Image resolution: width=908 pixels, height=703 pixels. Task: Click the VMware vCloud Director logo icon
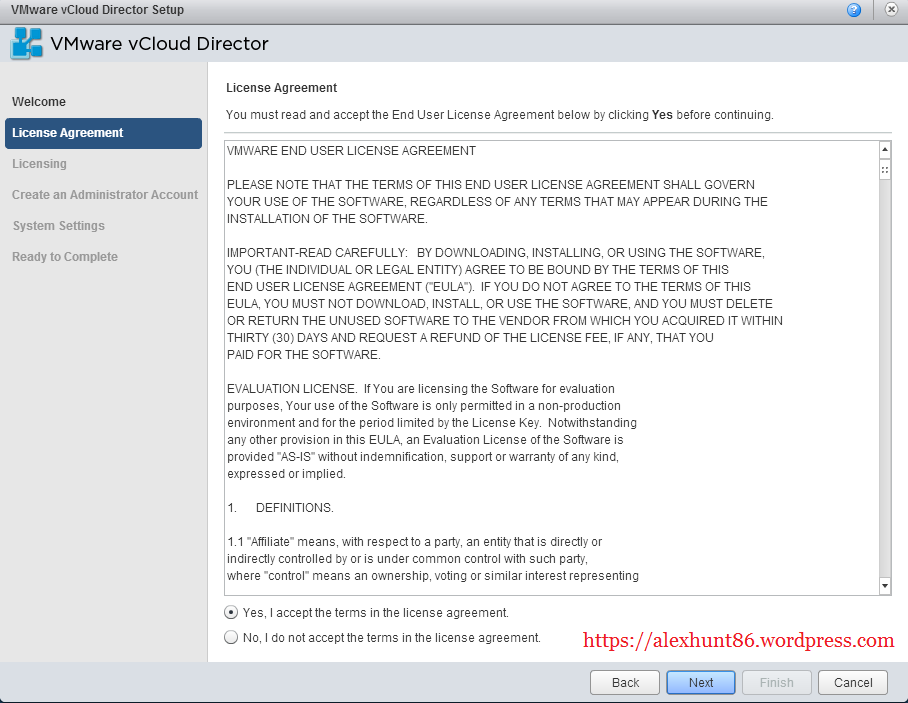pos(27,44)
